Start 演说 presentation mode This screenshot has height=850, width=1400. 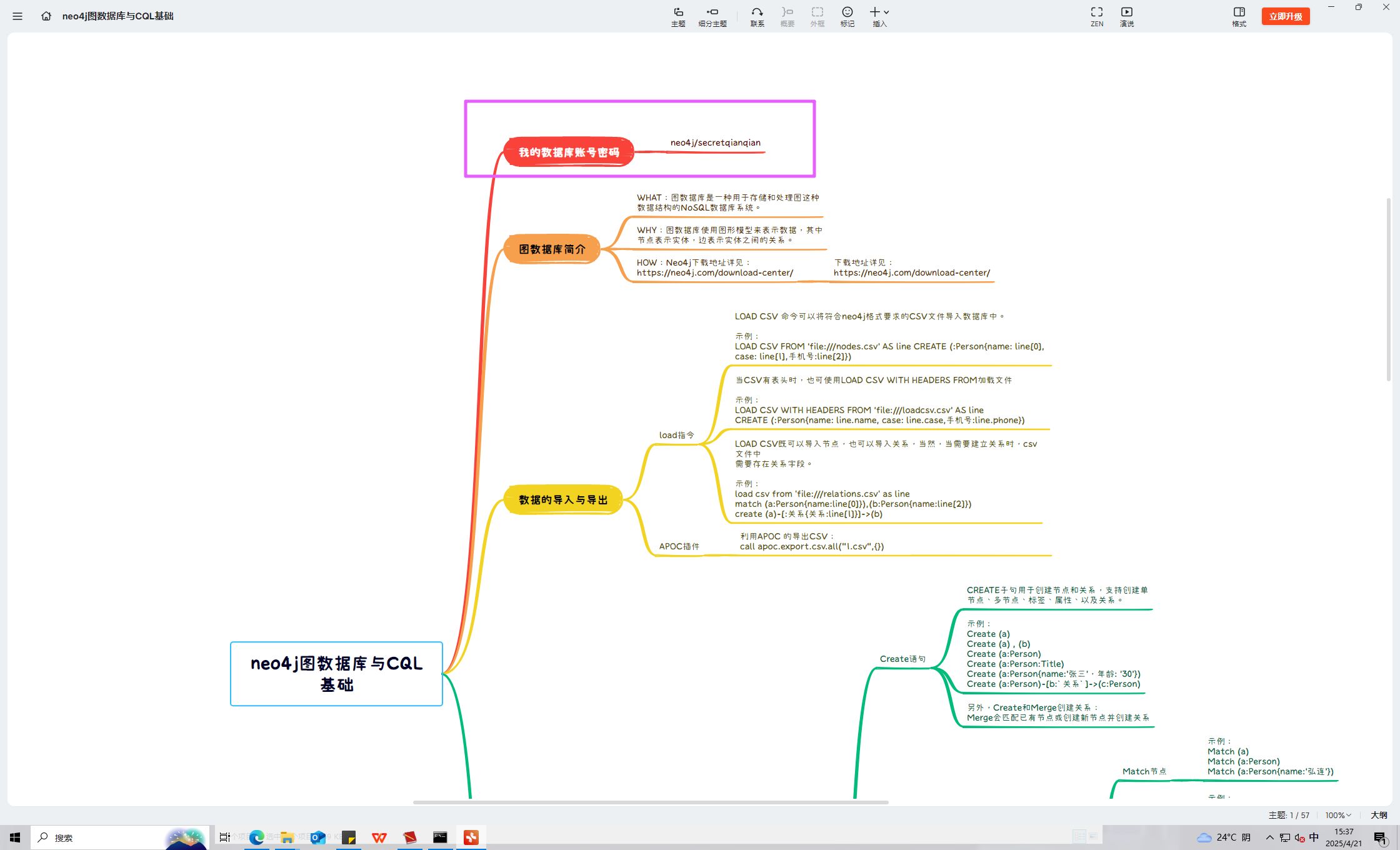pos(1127,17)
